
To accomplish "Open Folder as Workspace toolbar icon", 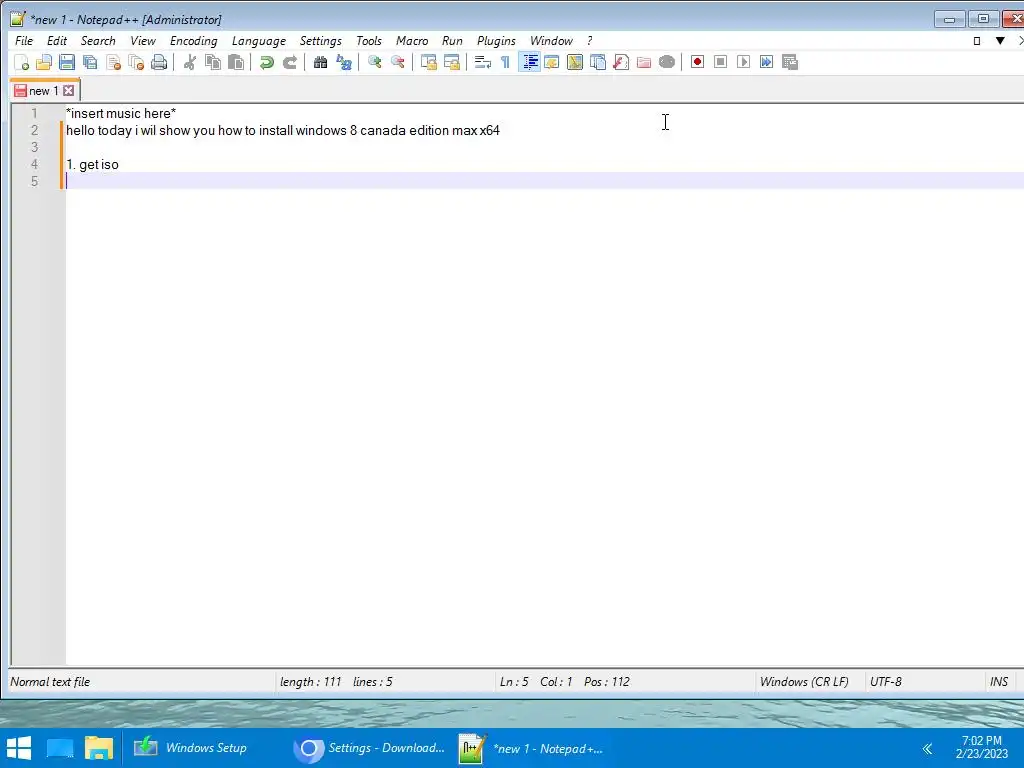I will click(644, 62).
